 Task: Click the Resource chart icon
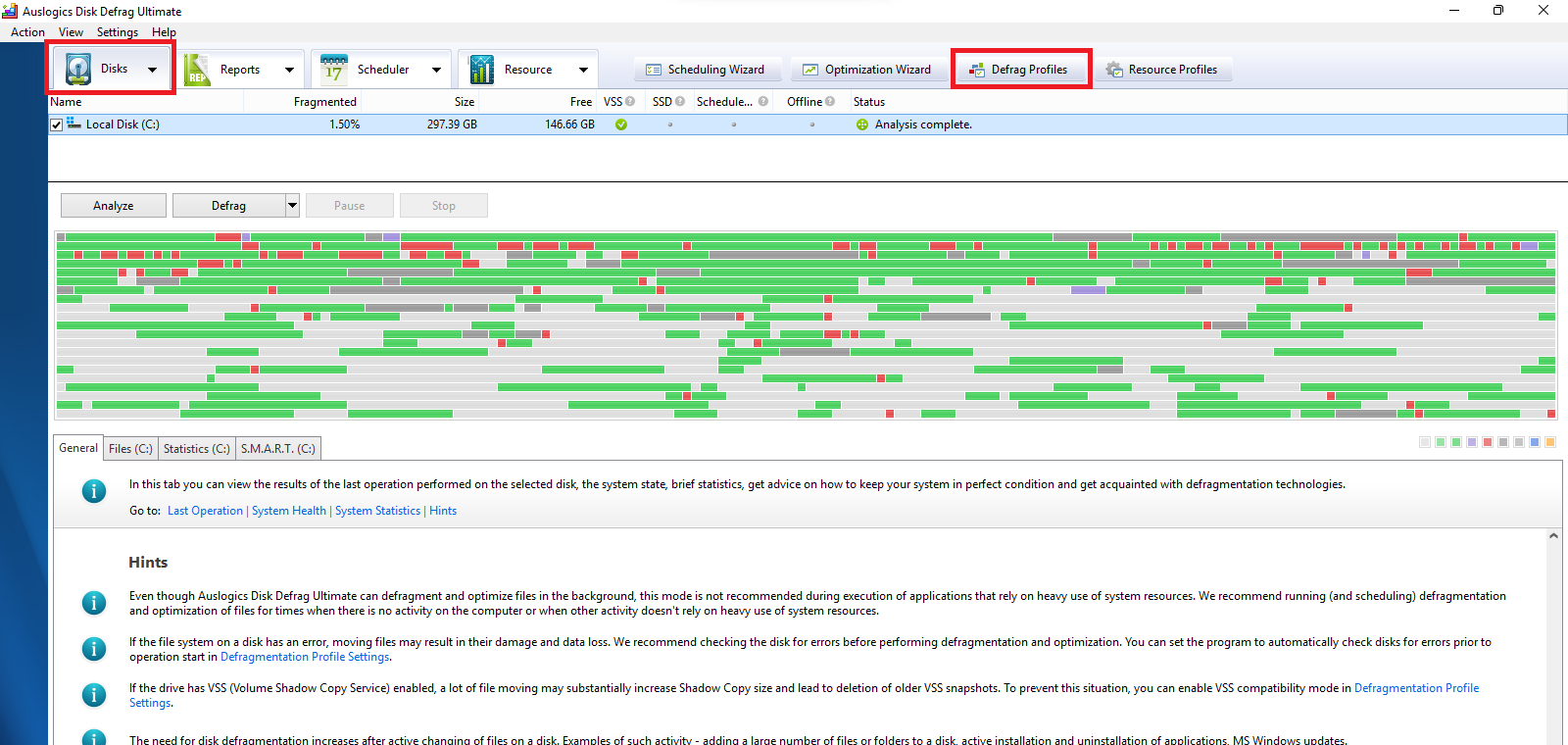481,70
